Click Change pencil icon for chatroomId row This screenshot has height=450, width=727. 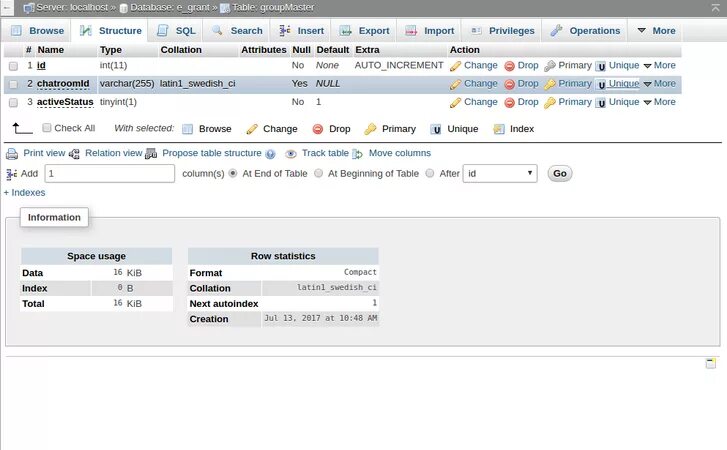pos(455,84)
